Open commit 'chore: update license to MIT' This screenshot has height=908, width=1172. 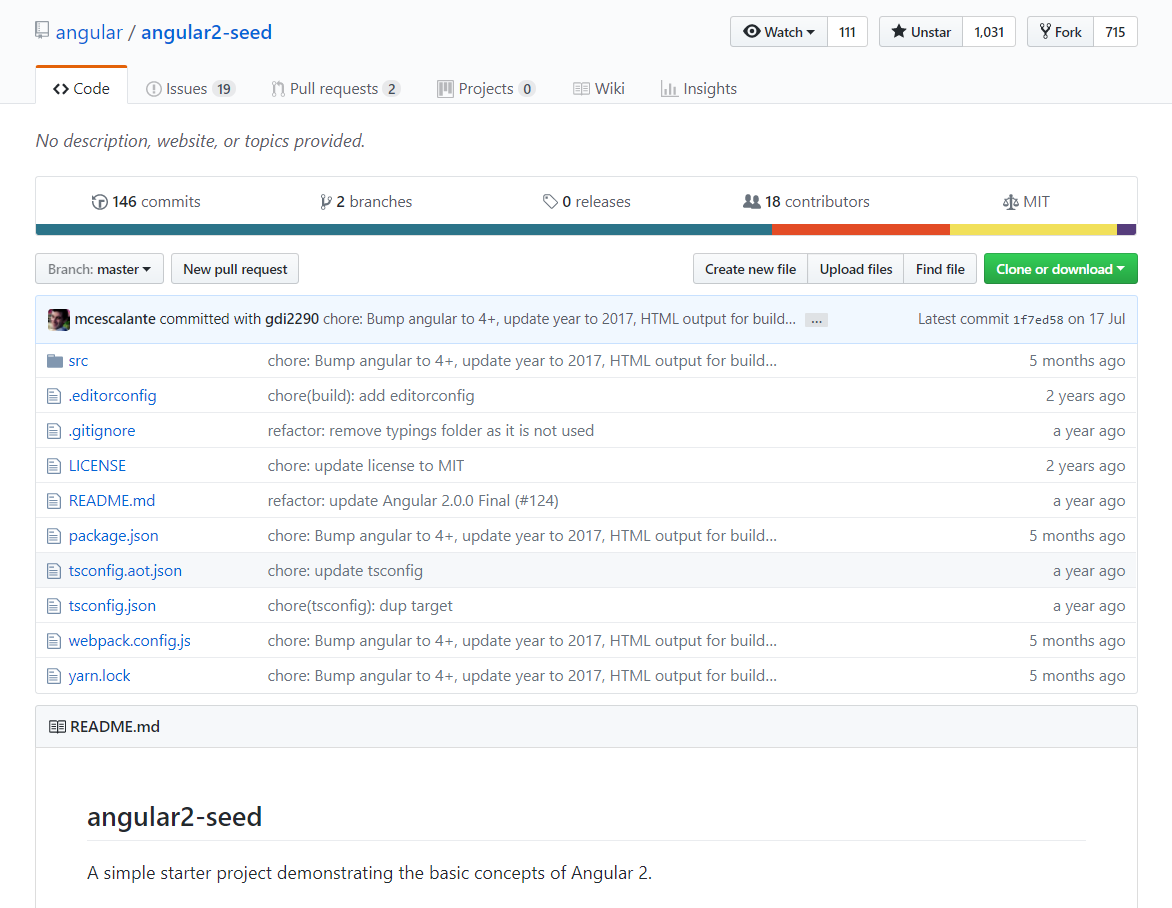(366, 466)
